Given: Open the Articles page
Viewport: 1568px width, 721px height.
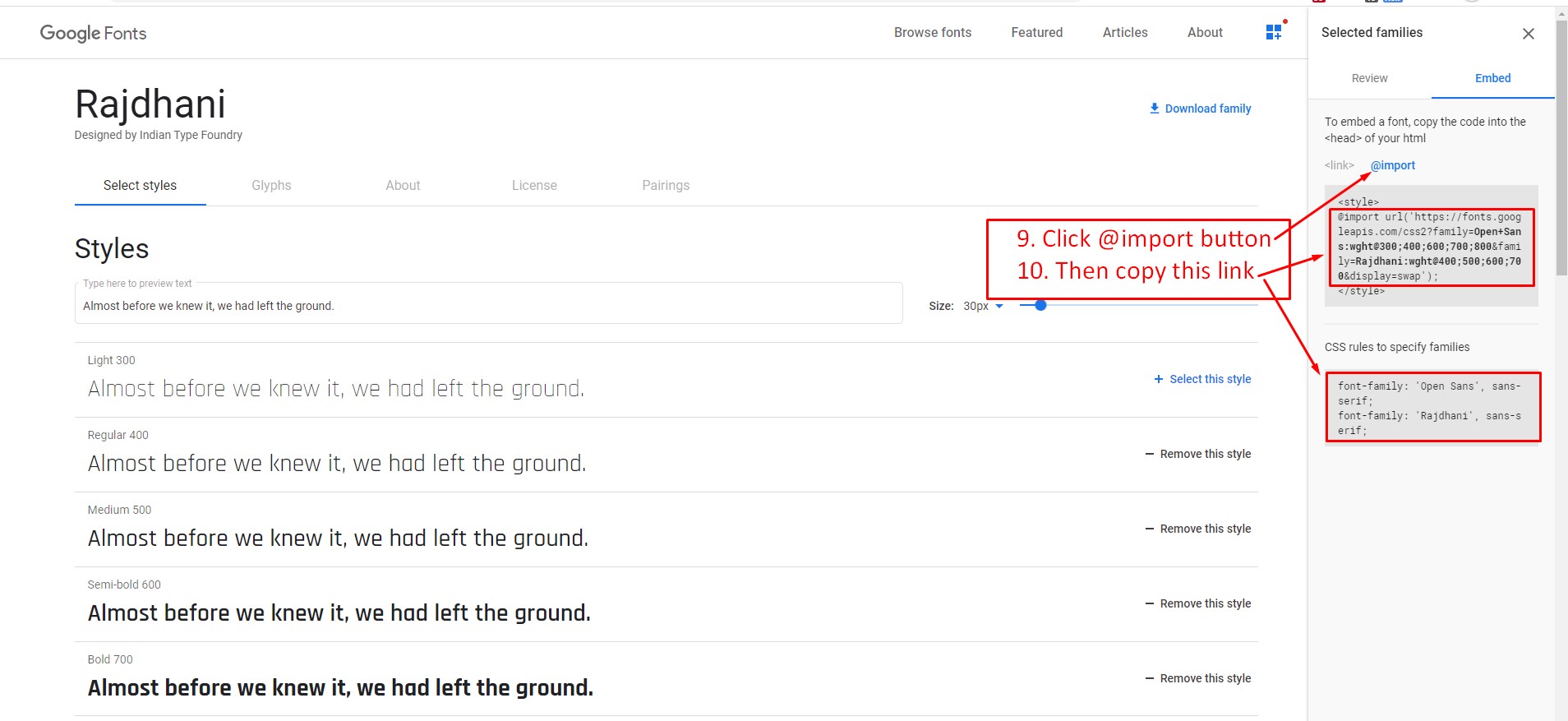Looking at the screenshot, I should click(x=1125, y=33).
